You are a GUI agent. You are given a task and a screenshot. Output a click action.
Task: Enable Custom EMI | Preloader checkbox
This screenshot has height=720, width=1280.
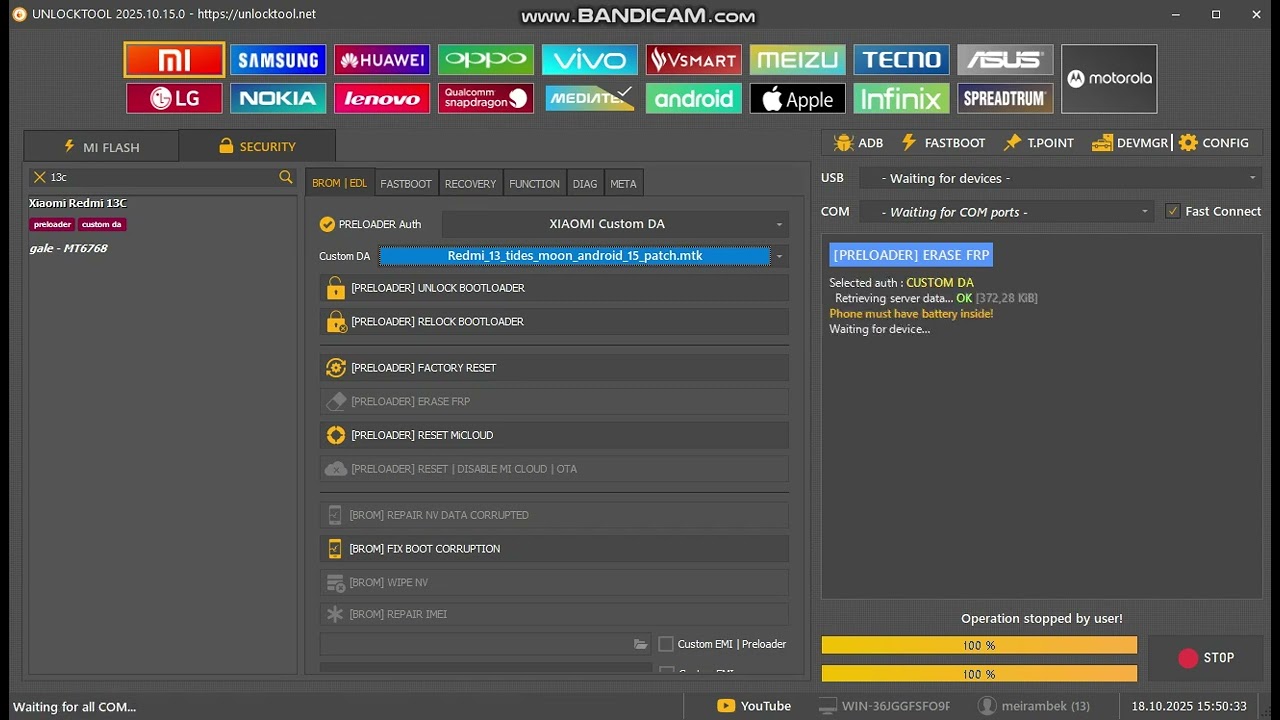pyautogui.click(x=666, y=644)
